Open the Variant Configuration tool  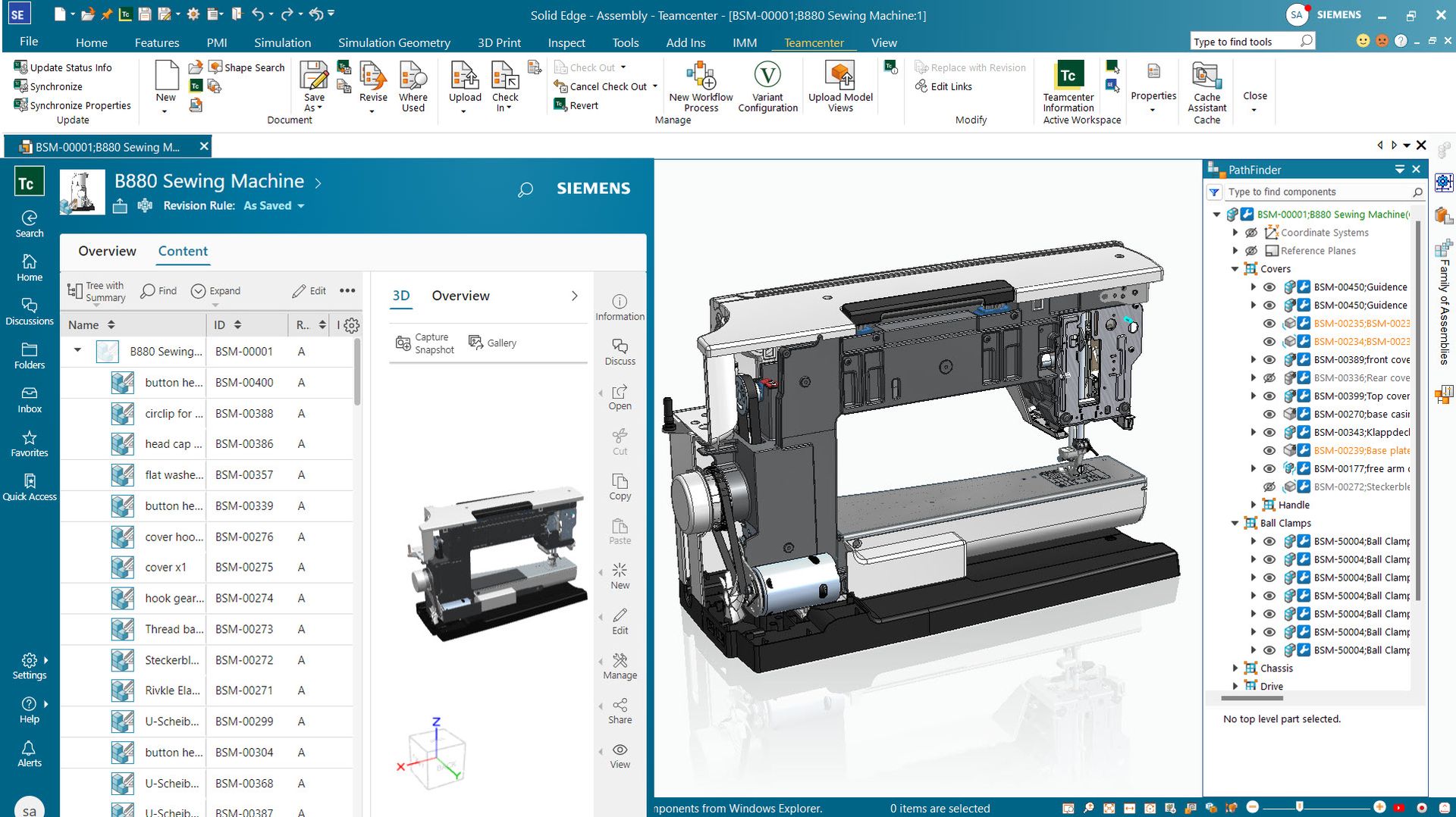coord(767,86)
